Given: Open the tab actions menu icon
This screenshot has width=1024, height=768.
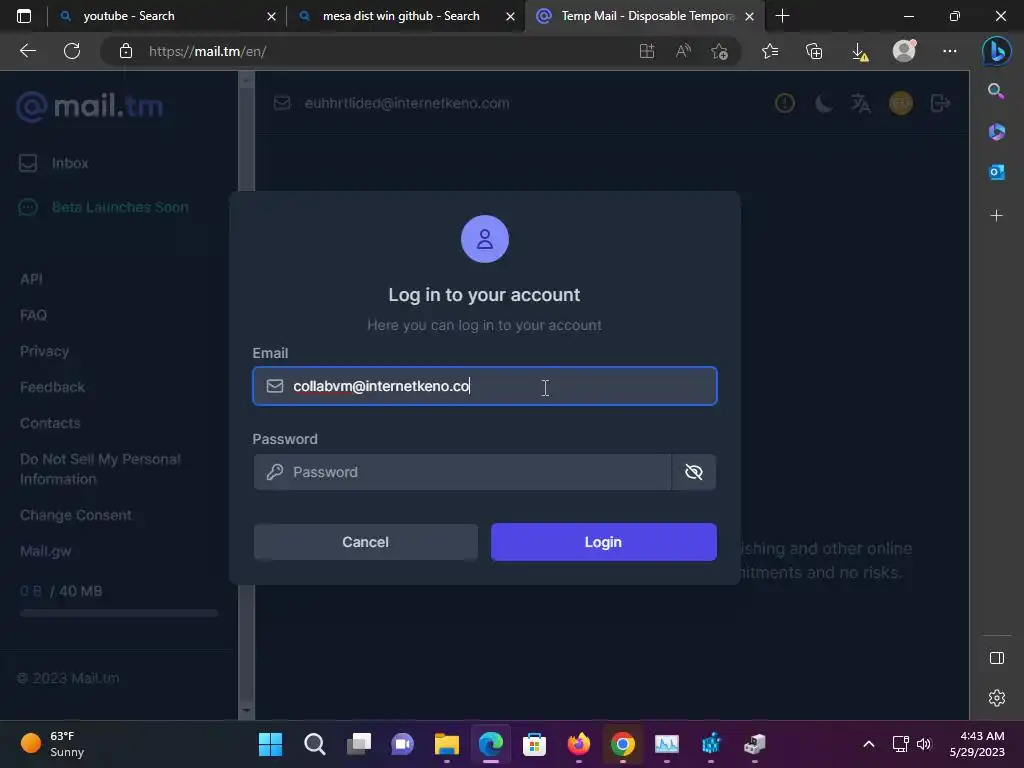Looking at the screenshot, I should (24, 16).
